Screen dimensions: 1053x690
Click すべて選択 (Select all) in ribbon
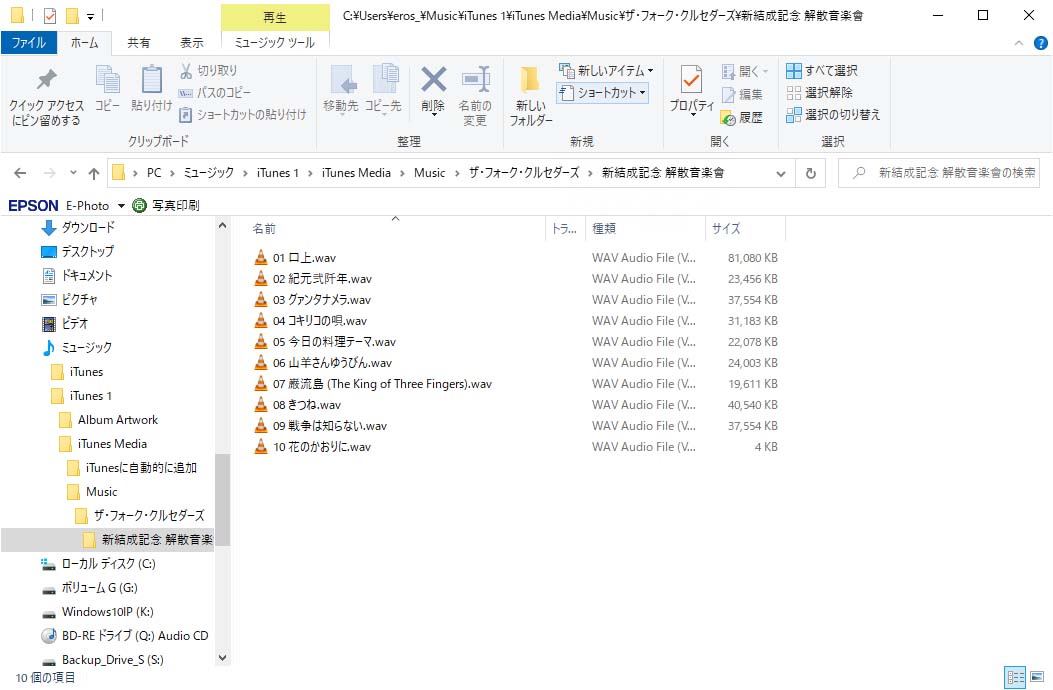click(x=822, y=71)
